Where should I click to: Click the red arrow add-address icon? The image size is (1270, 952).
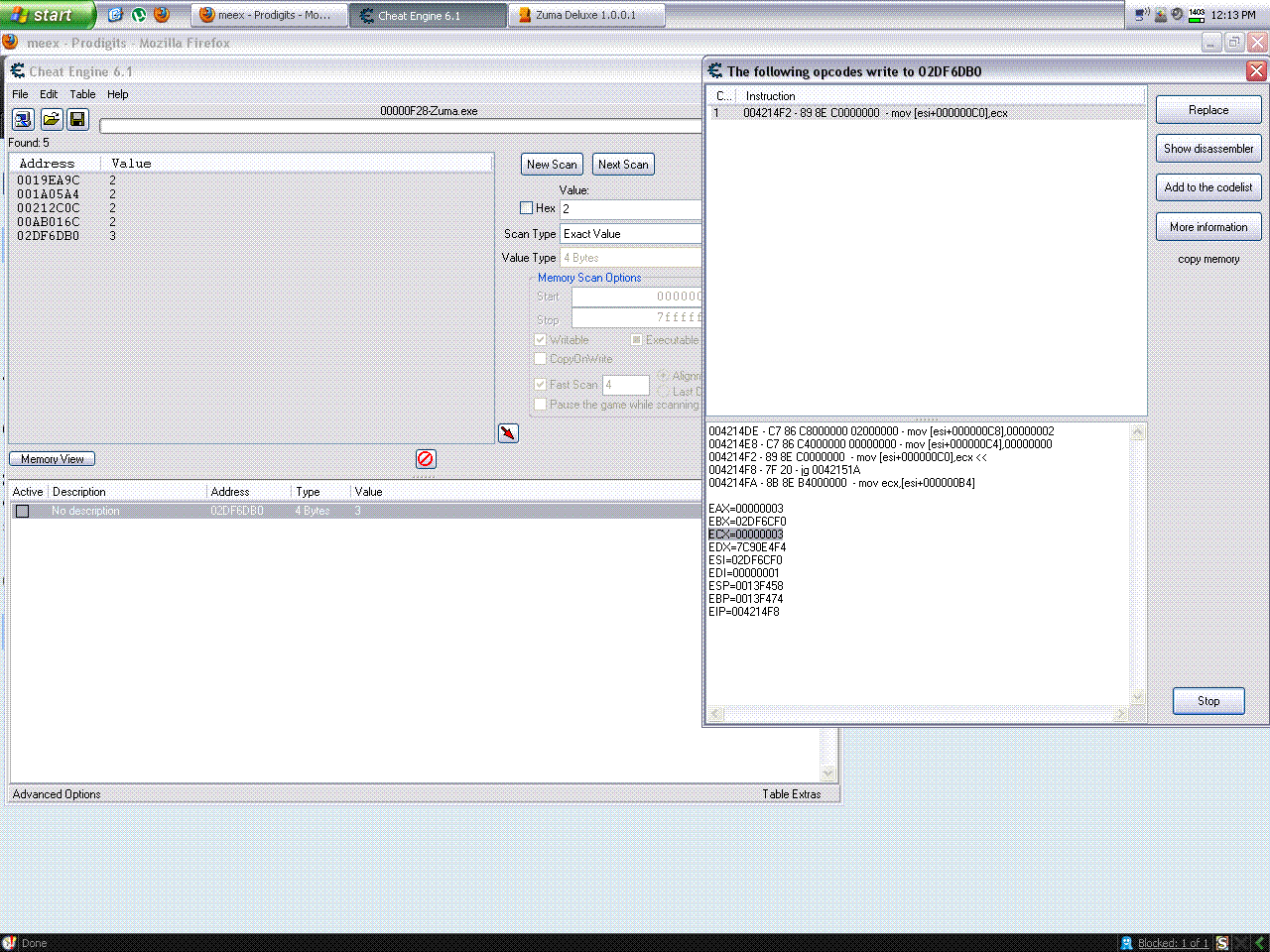[x=508, y=433]
